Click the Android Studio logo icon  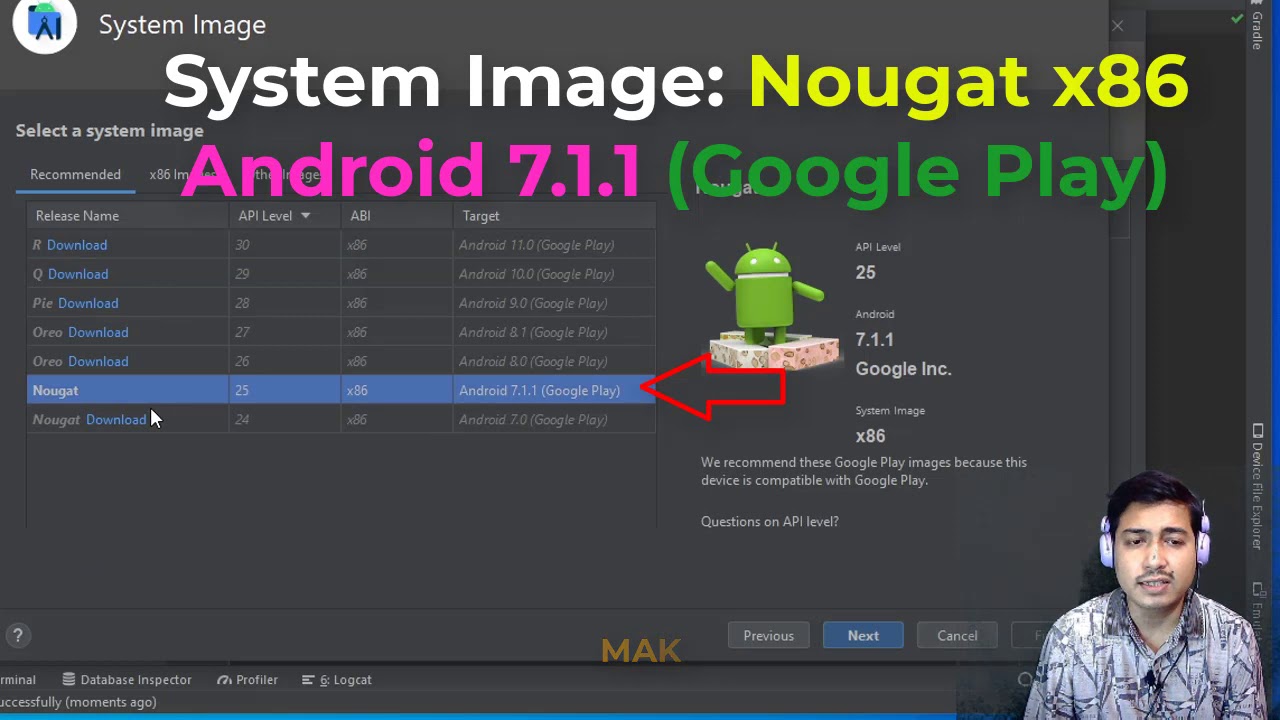[45, 24]
